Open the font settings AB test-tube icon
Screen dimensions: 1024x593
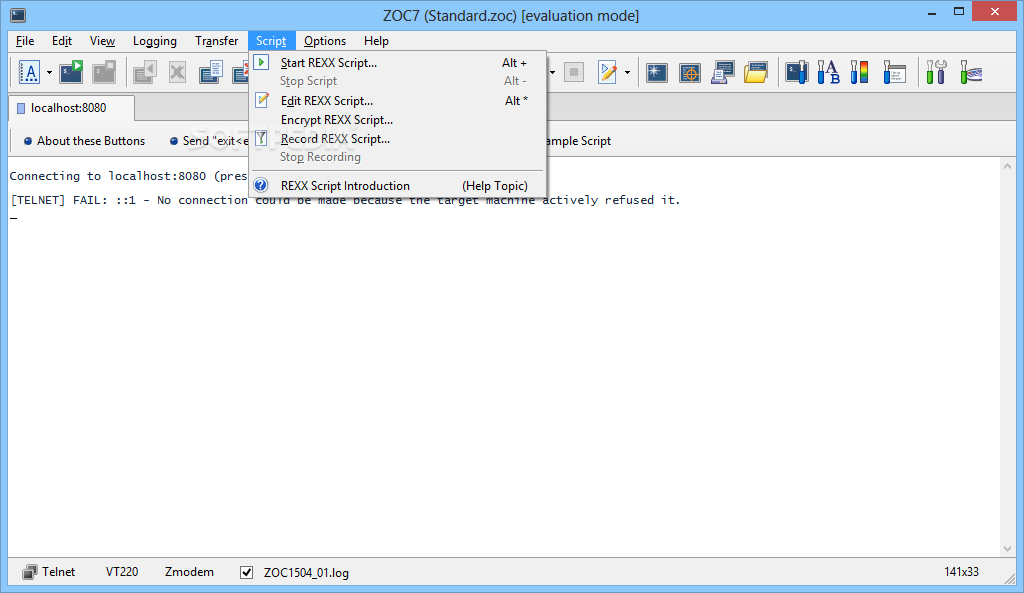pos(829,72)
